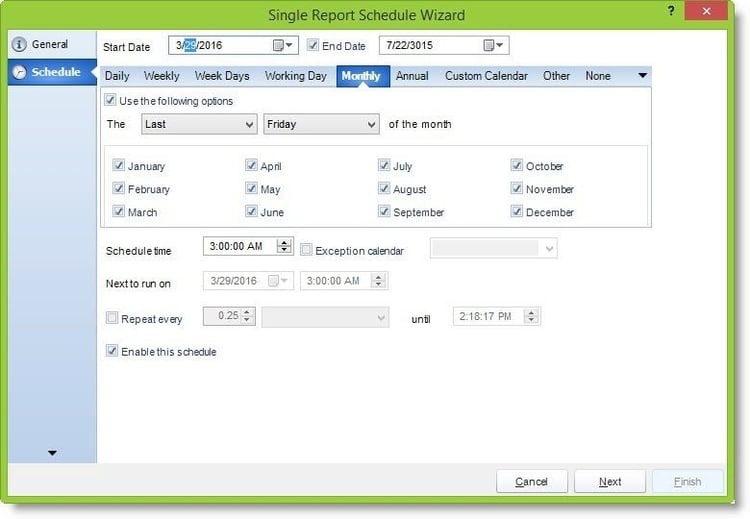Uncheck the March checkbox
Screen dimensions: 750x519
[x=118, y=211]
